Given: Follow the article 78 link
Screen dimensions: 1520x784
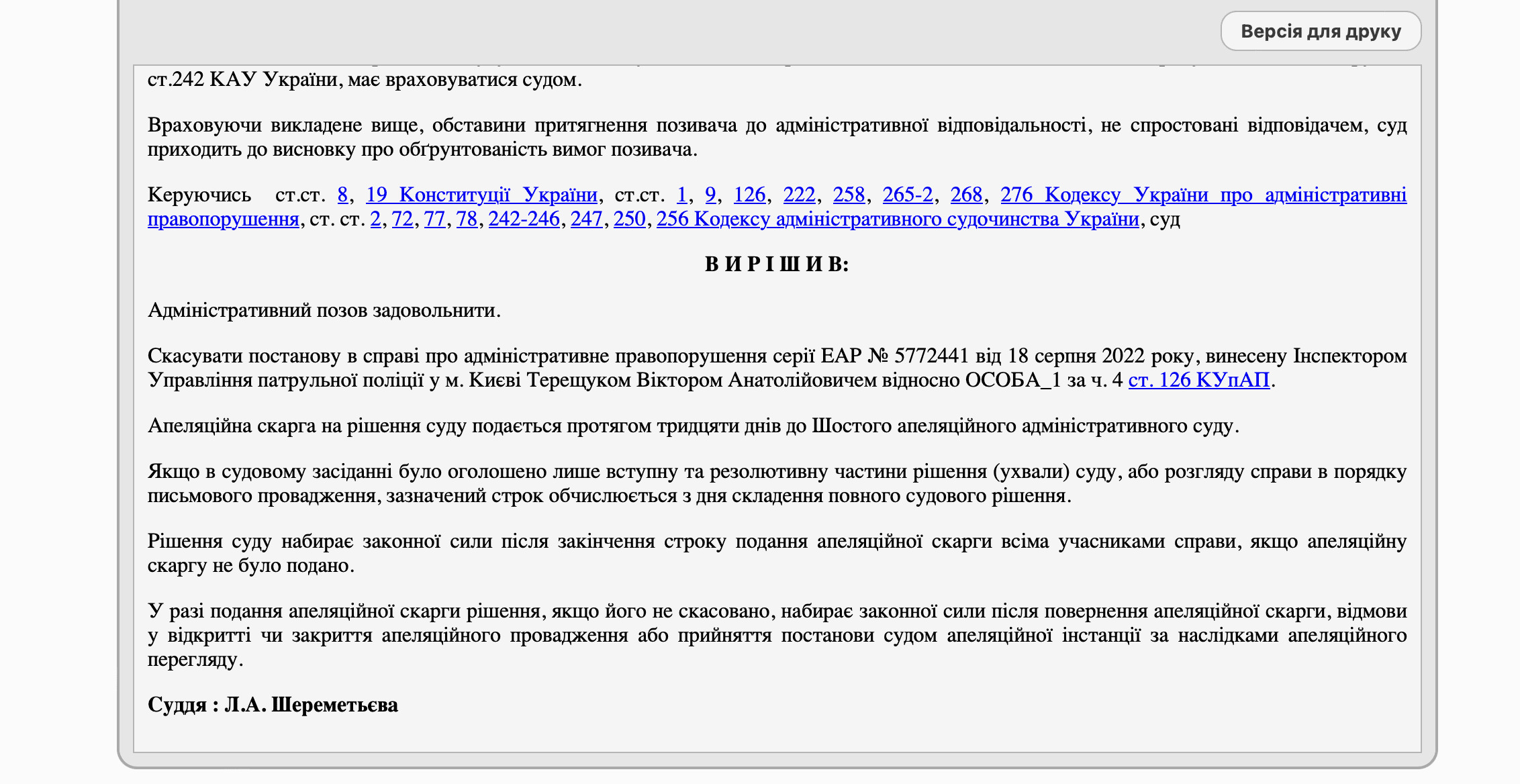Looking at the screenshot, I should pos(467,219).
